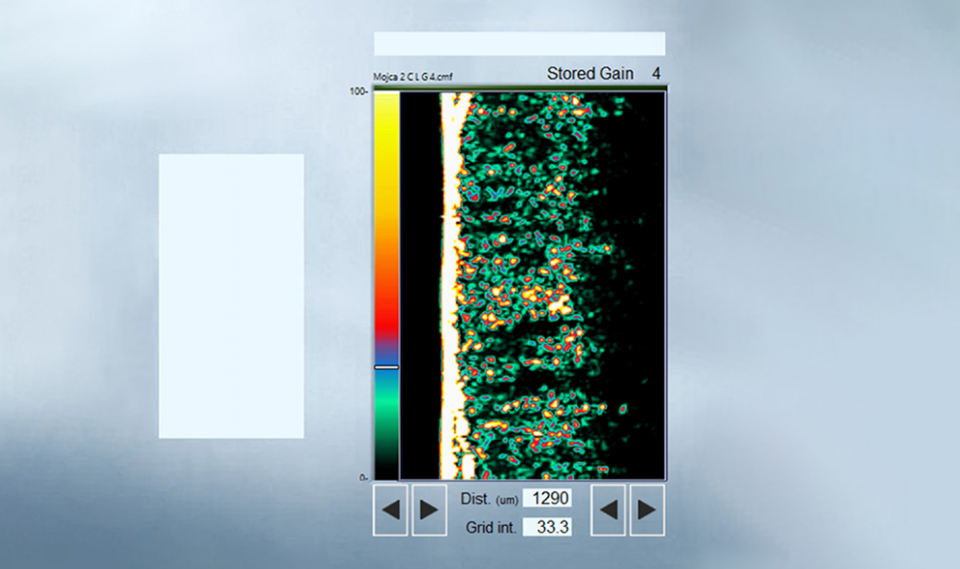The image size is (960, 569).
Task: Click the white threshold marker on color scale
Action: pos(386,367)
